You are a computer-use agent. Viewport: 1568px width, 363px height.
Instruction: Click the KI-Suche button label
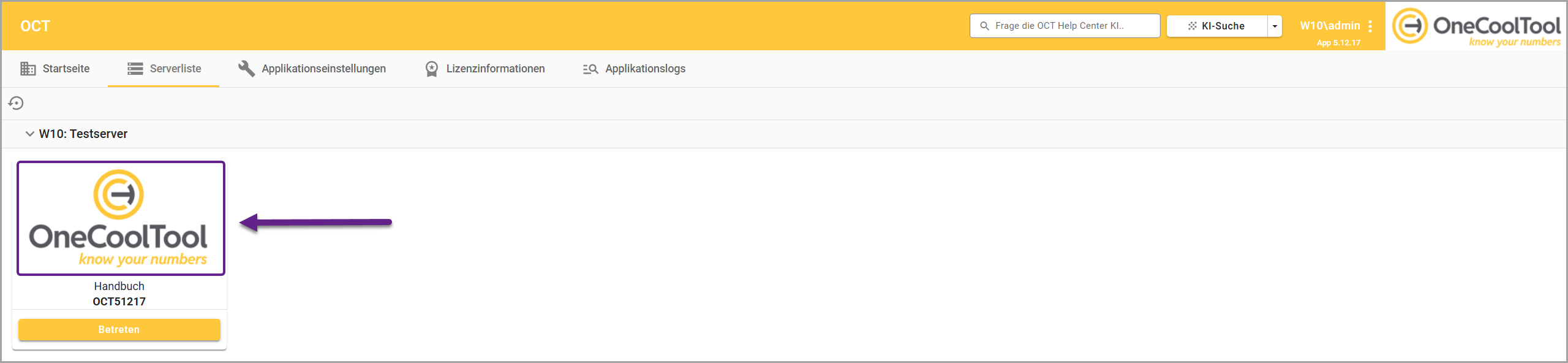coord(1223,26)
